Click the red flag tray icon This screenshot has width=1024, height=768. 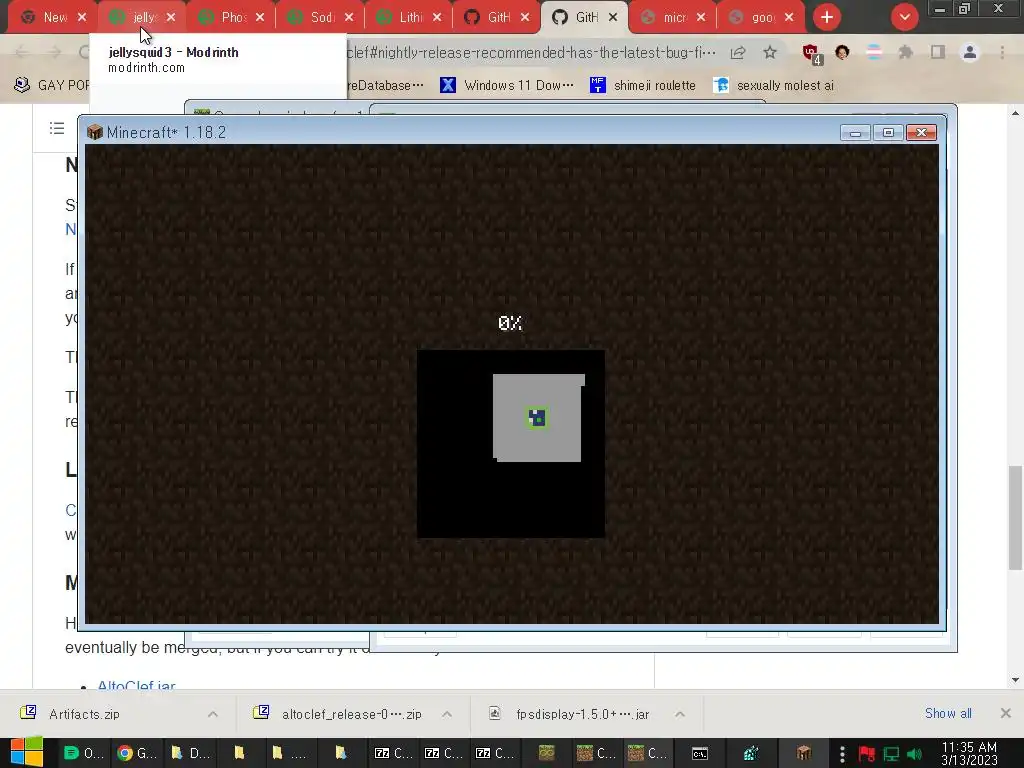[867, 754]
